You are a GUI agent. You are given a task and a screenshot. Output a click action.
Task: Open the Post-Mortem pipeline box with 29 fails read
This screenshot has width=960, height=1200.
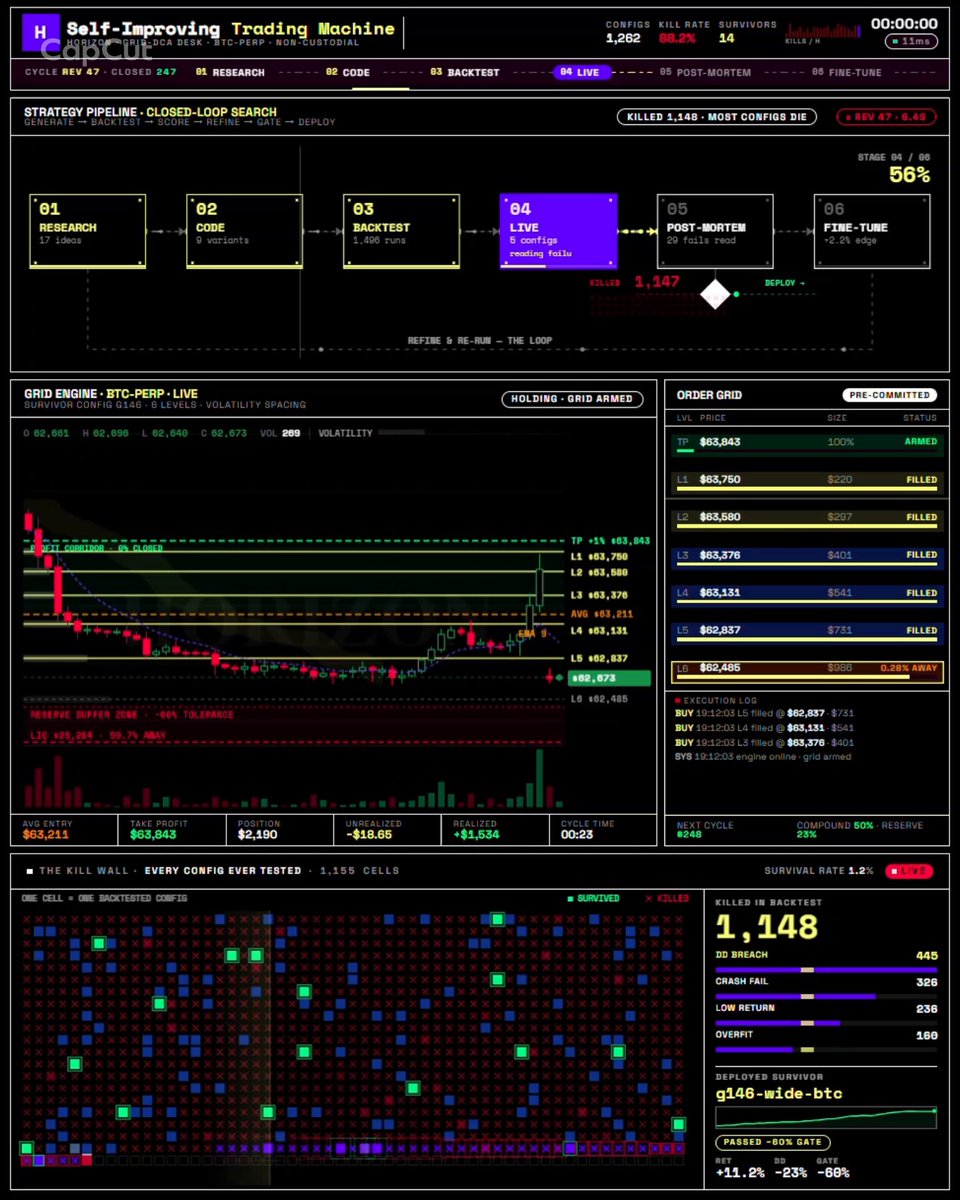pyautogui.click(x=715, y=231)
